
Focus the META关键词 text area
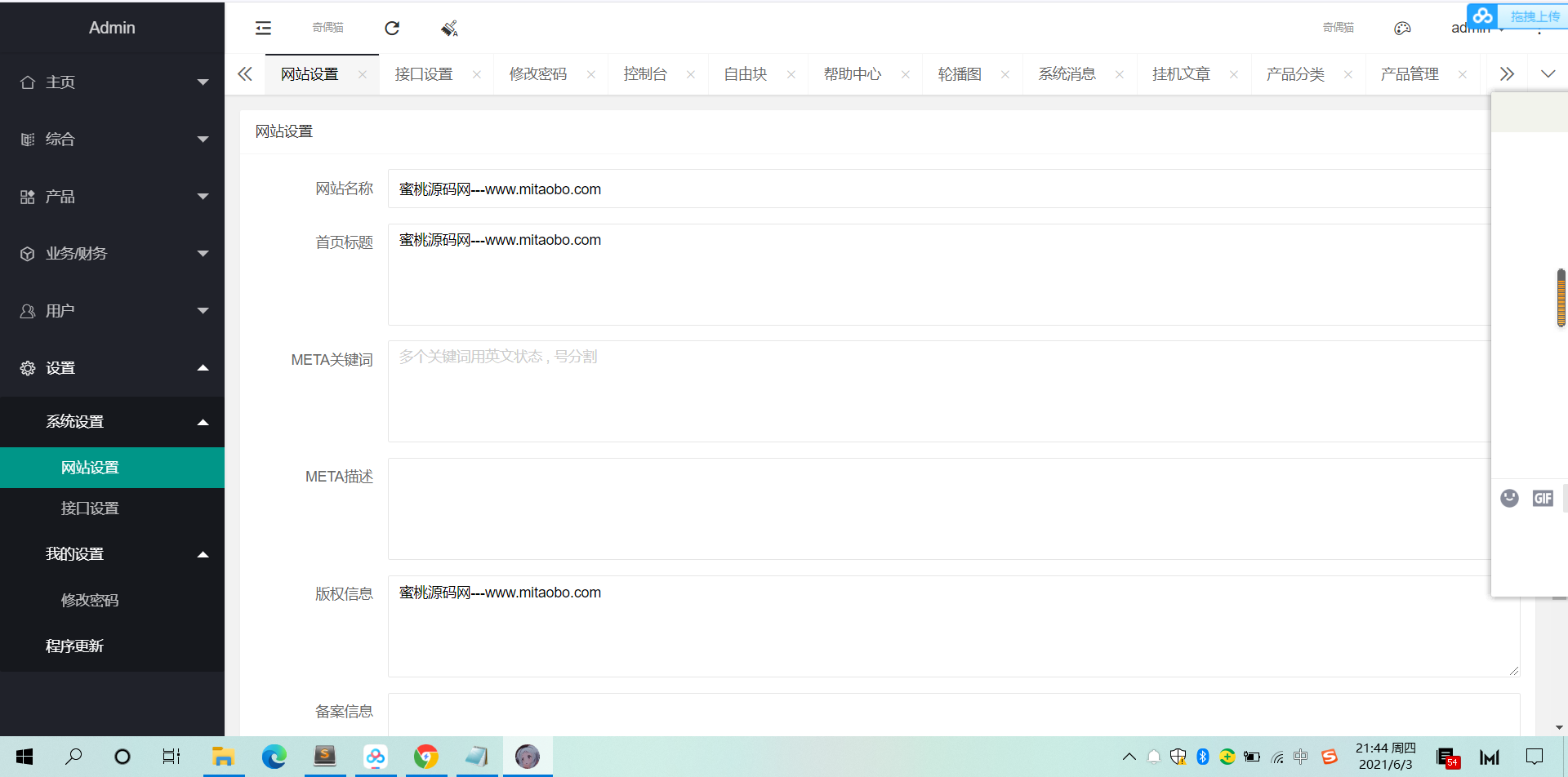tap(939, 391)
